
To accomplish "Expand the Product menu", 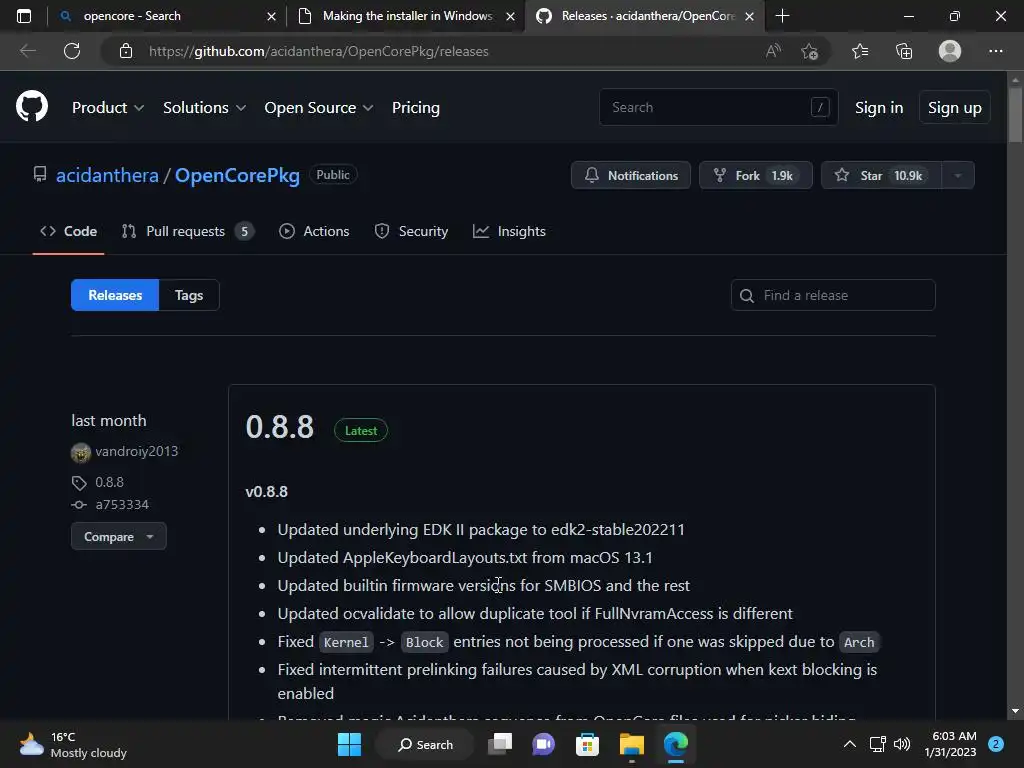I will [x=108, y=108].
